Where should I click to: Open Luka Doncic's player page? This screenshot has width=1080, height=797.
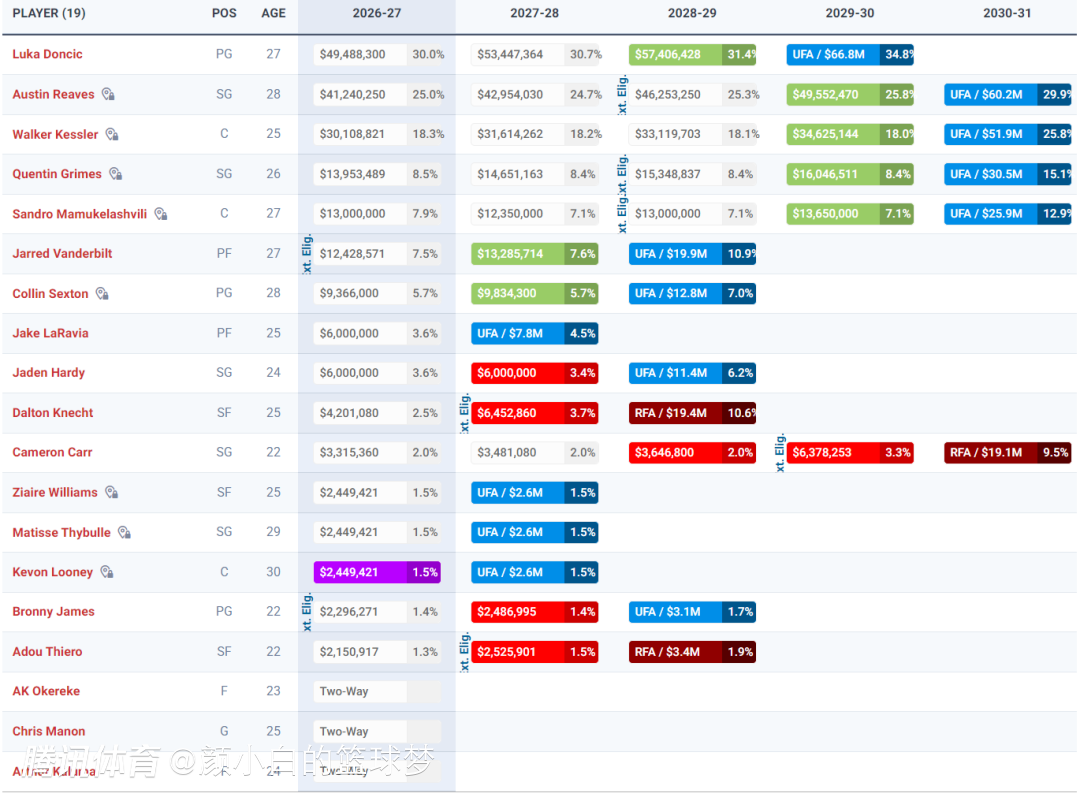(x=48, y=54)
